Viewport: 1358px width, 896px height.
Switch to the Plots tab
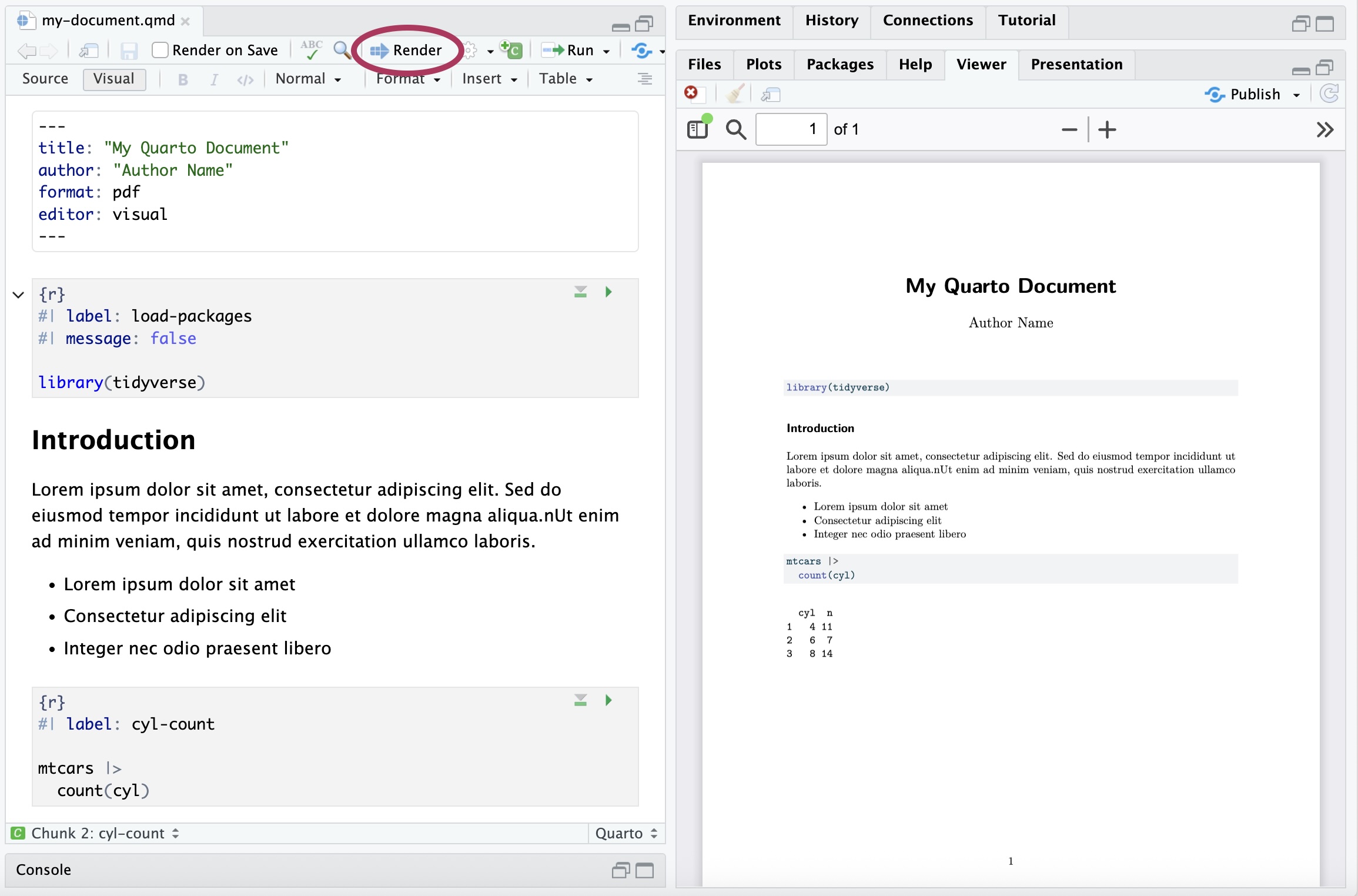[x=764, y=64]
